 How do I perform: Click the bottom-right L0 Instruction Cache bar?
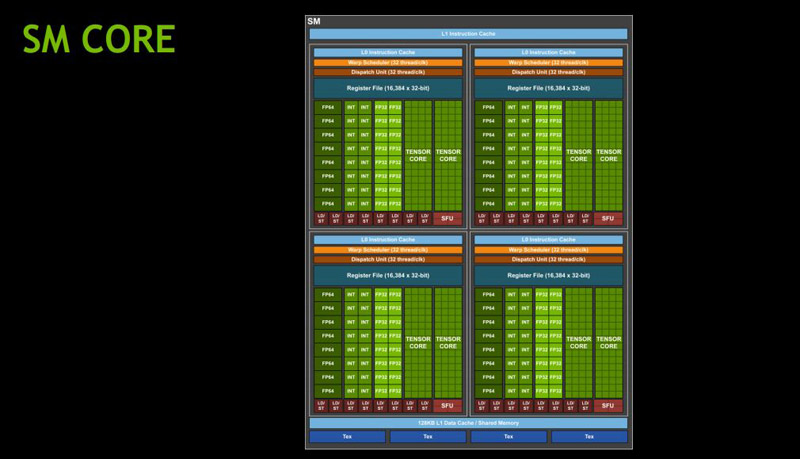pyautogui.click(x=549, y=240)
